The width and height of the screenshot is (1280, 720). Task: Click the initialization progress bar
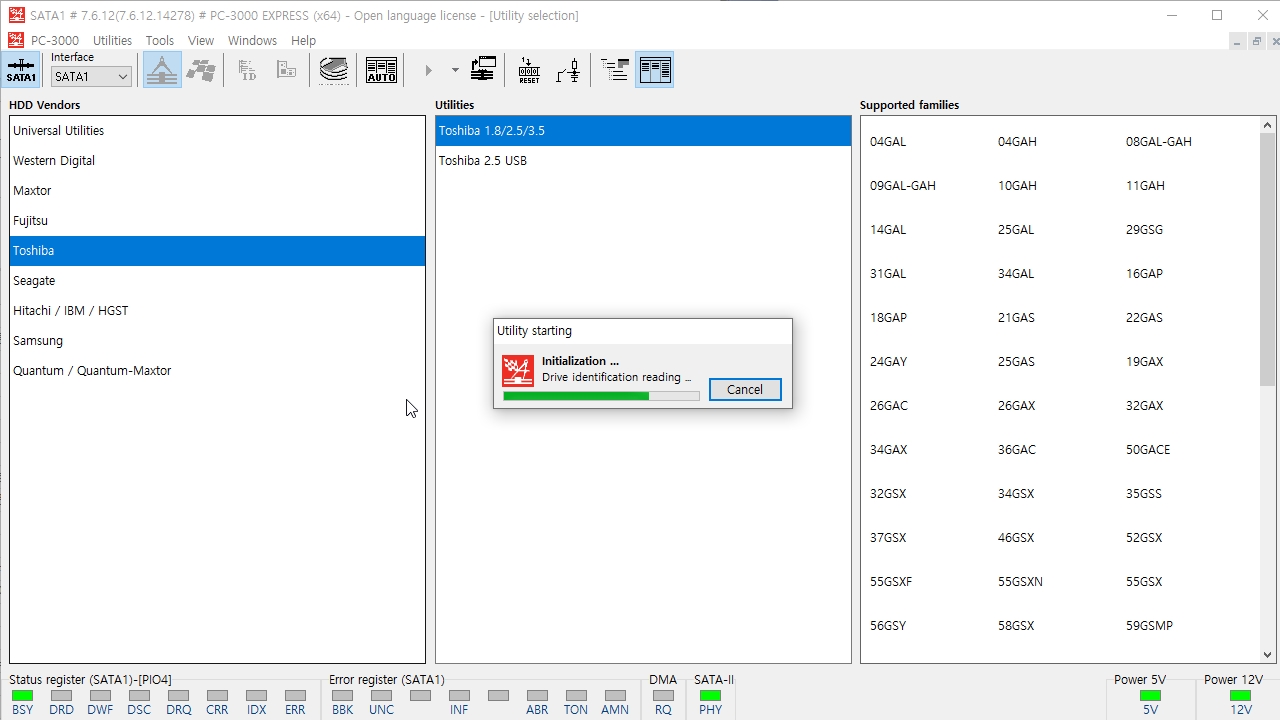[601, 396]
